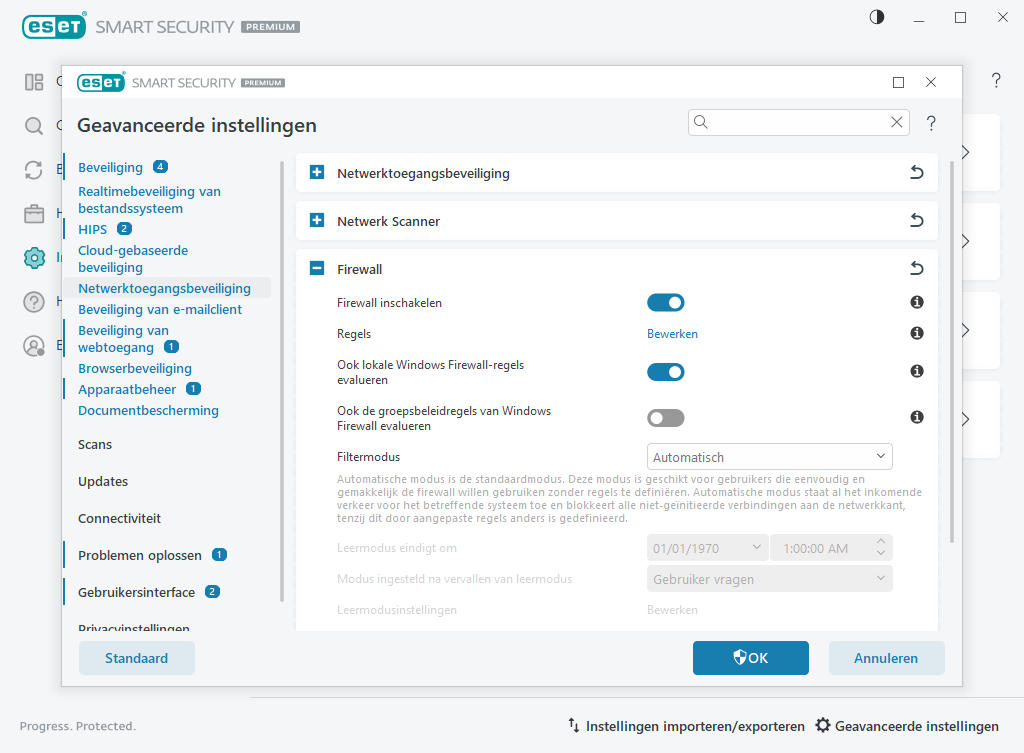Turn off local Windows Firewall rules evaluation
1024x753 pixels.
click(x=665, y=372)
